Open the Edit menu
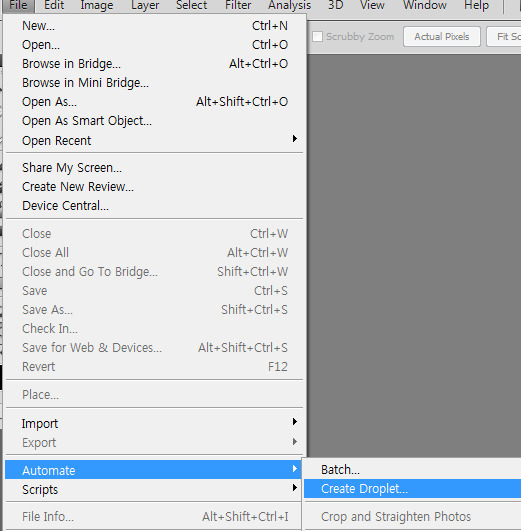This screenshot has height=531, width=521. coord(54,6)
